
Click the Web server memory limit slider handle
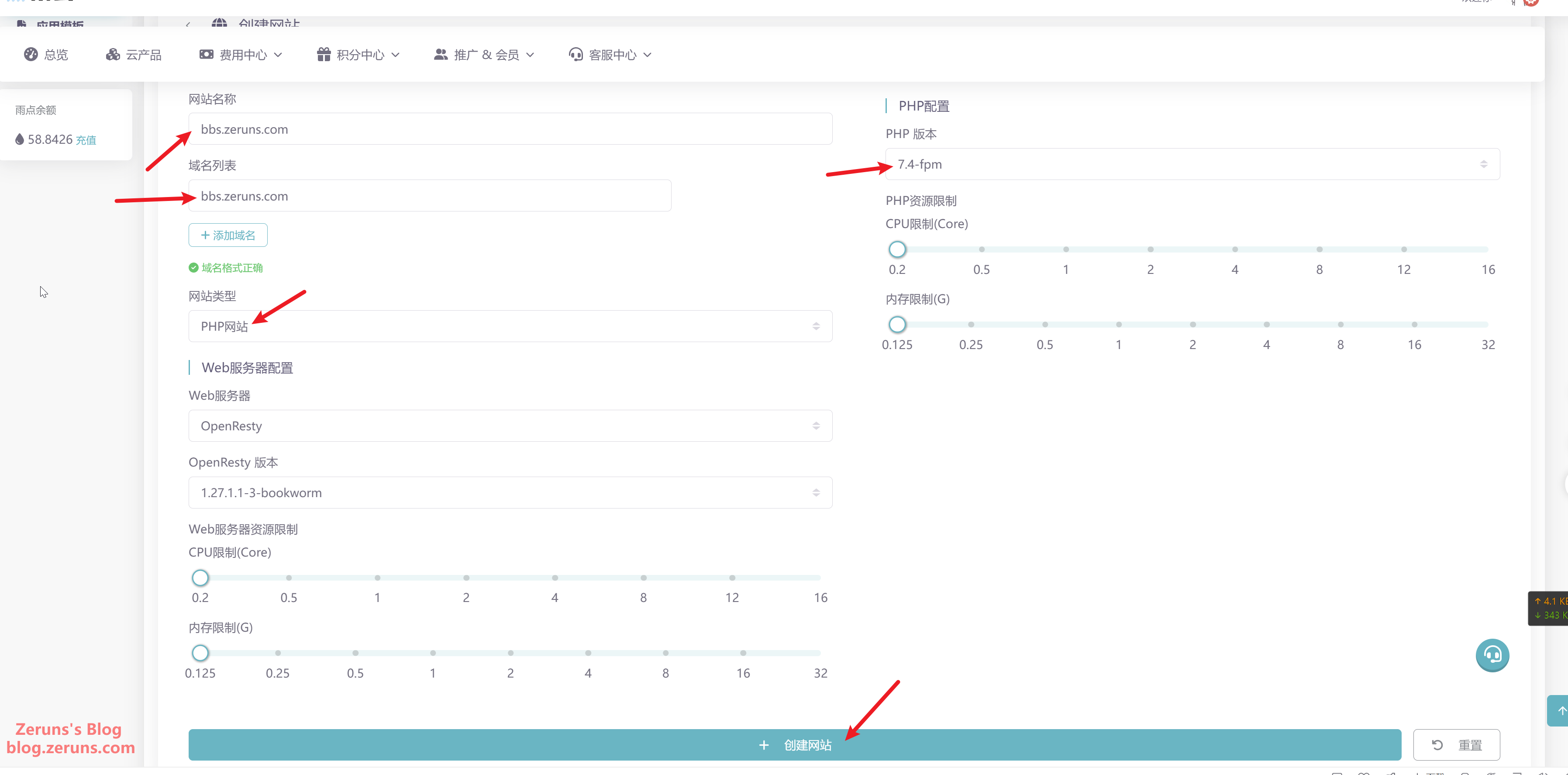(x=200, y=653)
